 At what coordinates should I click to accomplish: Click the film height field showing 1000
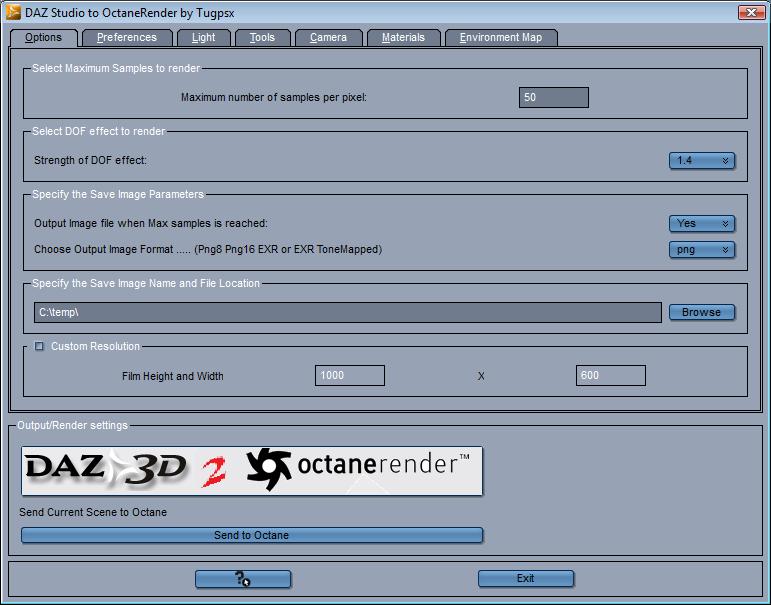pos(350,375)
